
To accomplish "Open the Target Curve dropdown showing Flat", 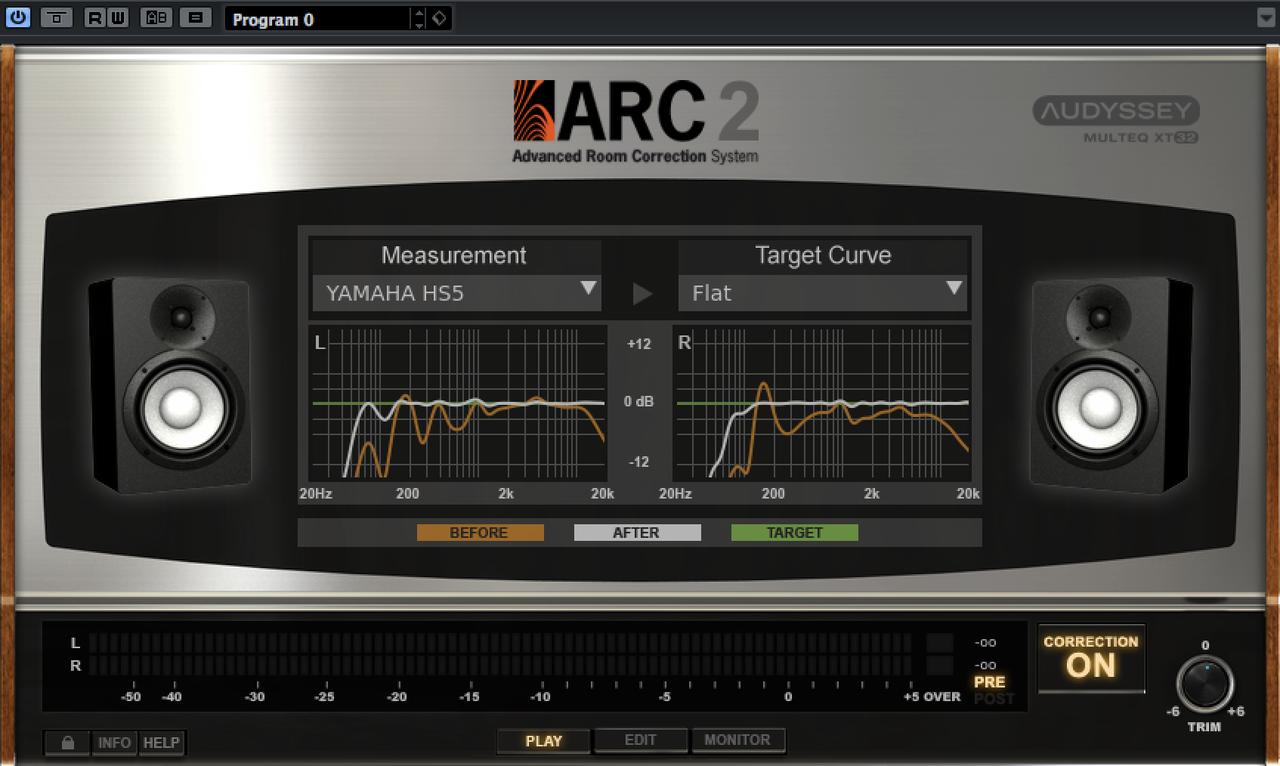I will (823, 293).
